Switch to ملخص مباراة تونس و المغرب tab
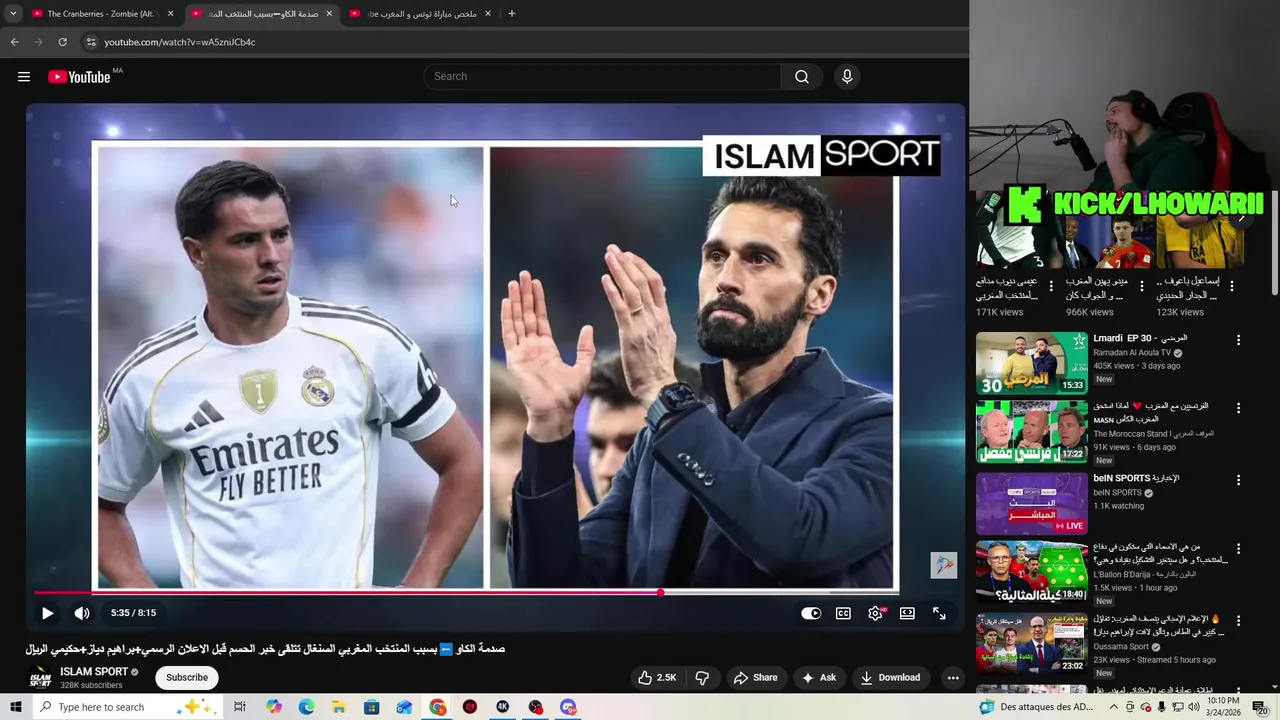Image resolution: width=1280 pixels, height=720 pixels. (420, 14)
